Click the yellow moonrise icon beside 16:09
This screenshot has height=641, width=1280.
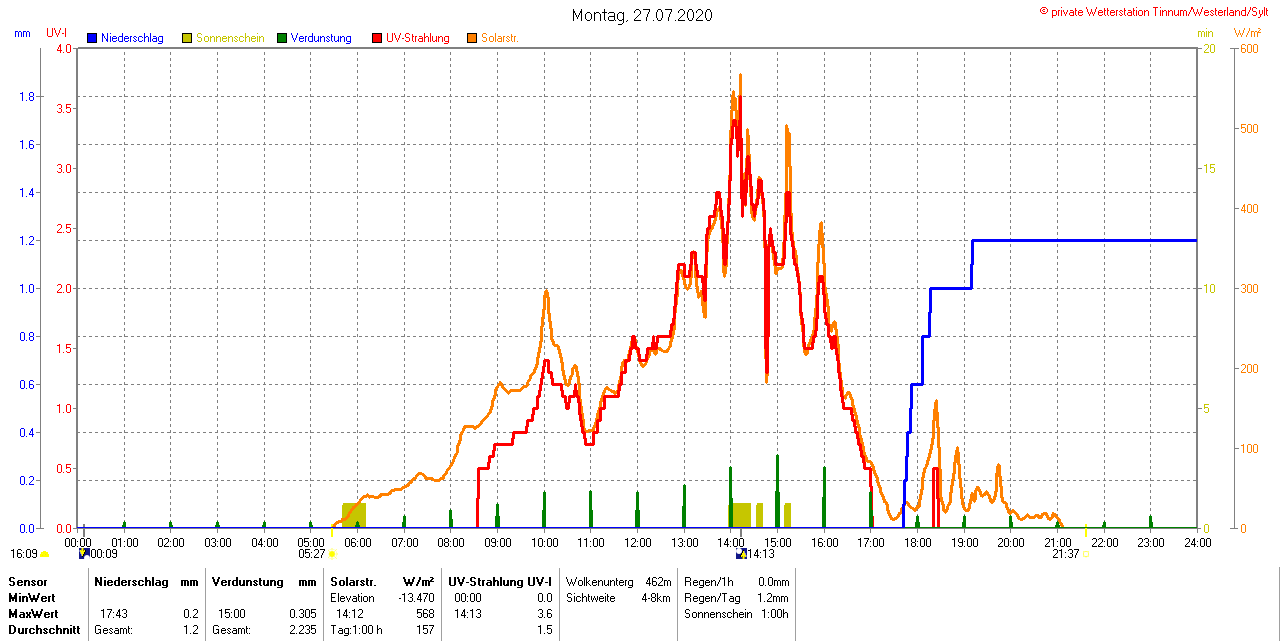tap(45, 554)
